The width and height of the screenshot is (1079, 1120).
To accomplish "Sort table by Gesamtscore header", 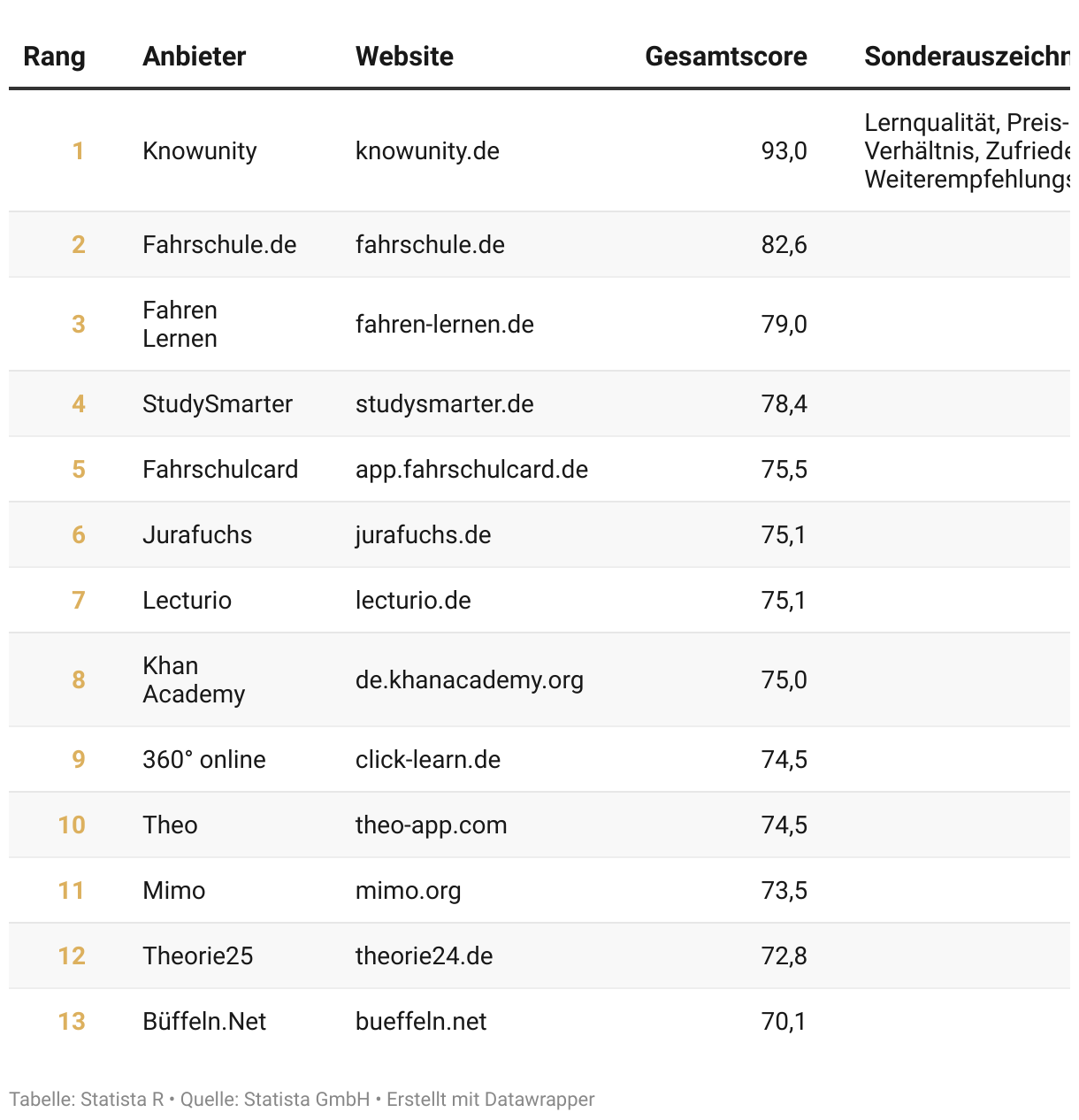I will pos(725,57).
